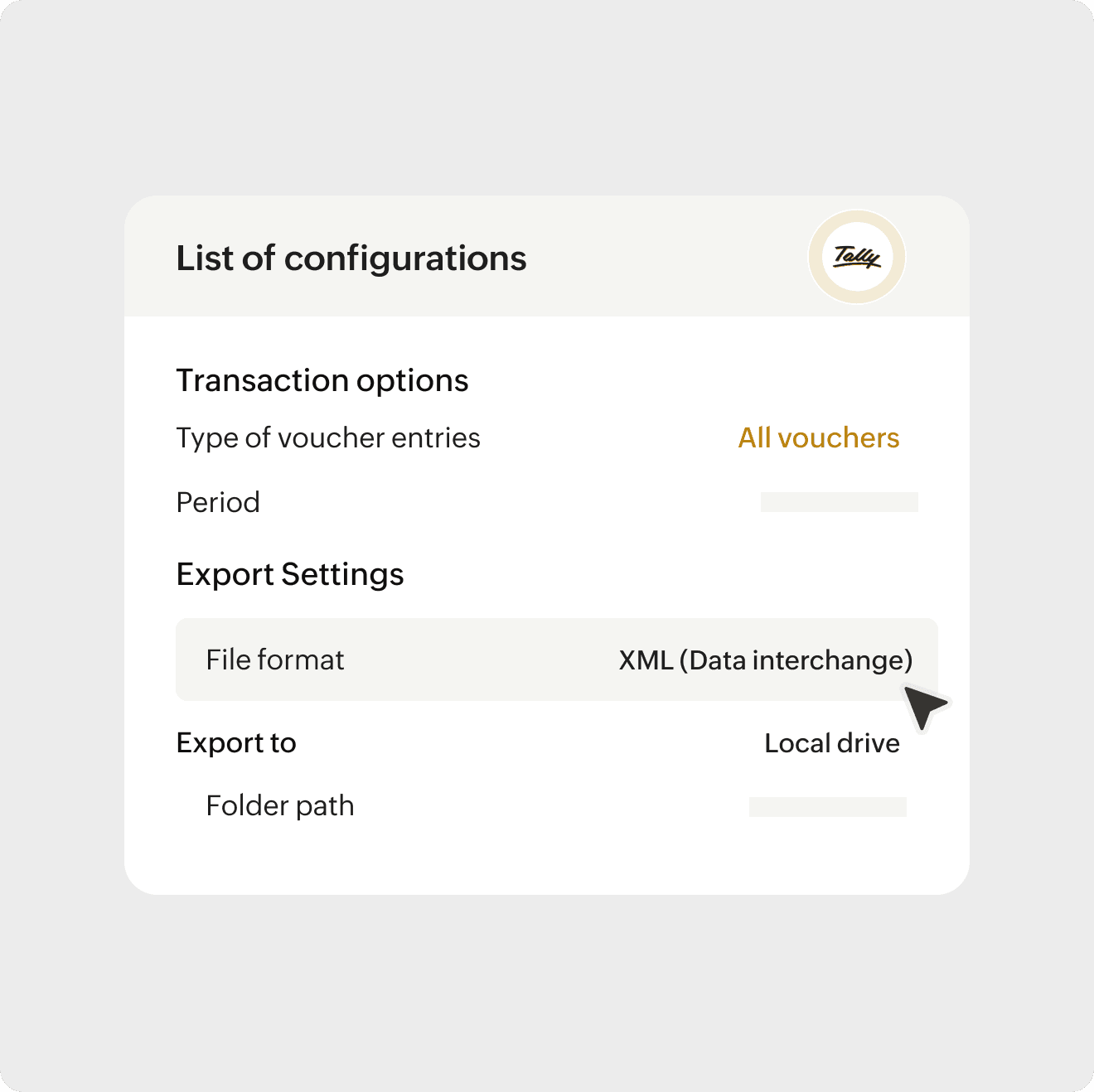Click the Export Settings section heading
Viewport: 1094px width, 1092px height.
pos(290,574)
